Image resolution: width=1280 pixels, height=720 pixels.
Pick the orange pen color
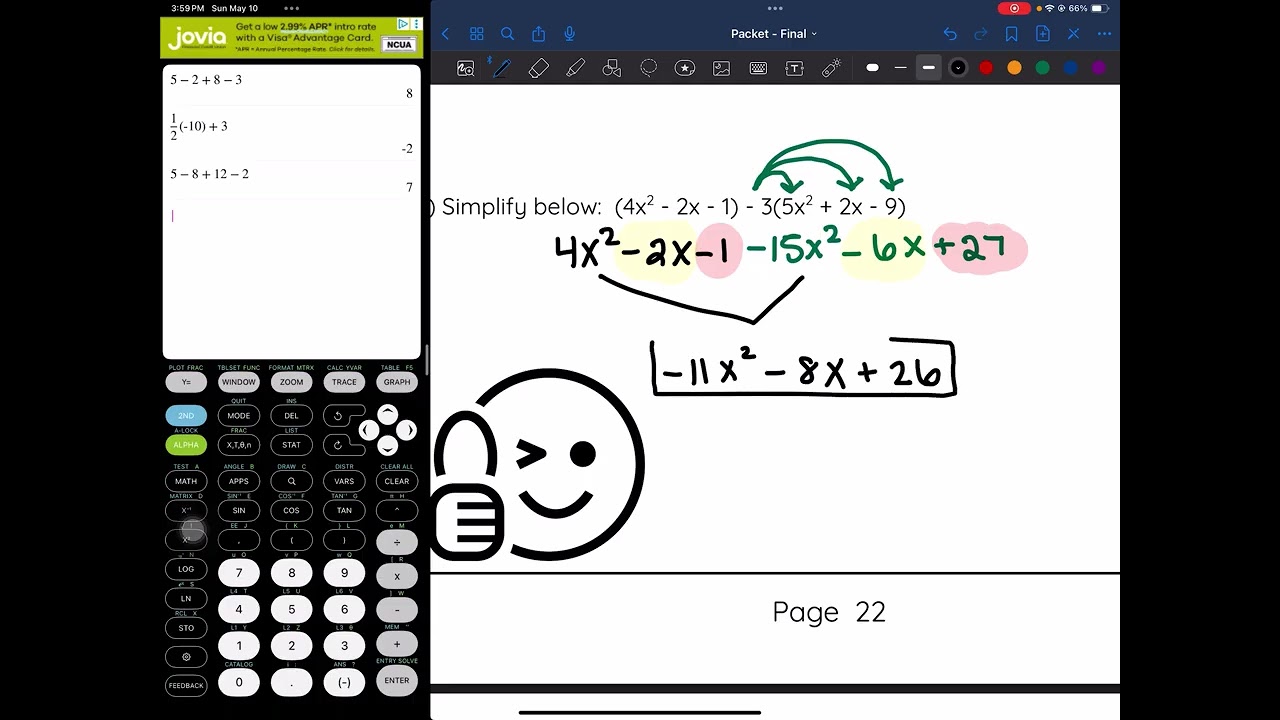tap(1014, 68)
